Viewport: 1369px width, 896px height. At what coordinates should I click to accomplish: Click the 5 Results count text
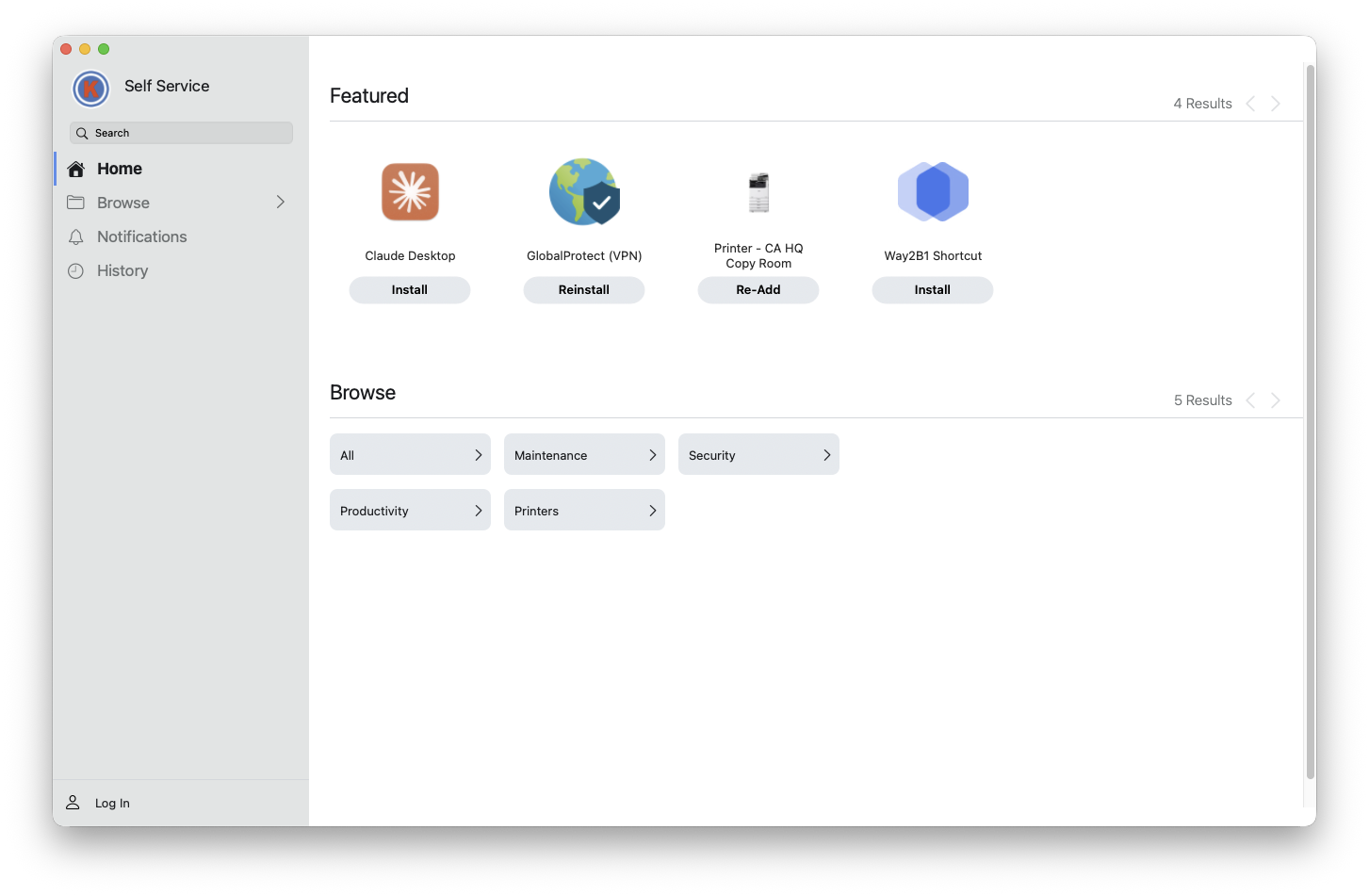coord(1202,400)
